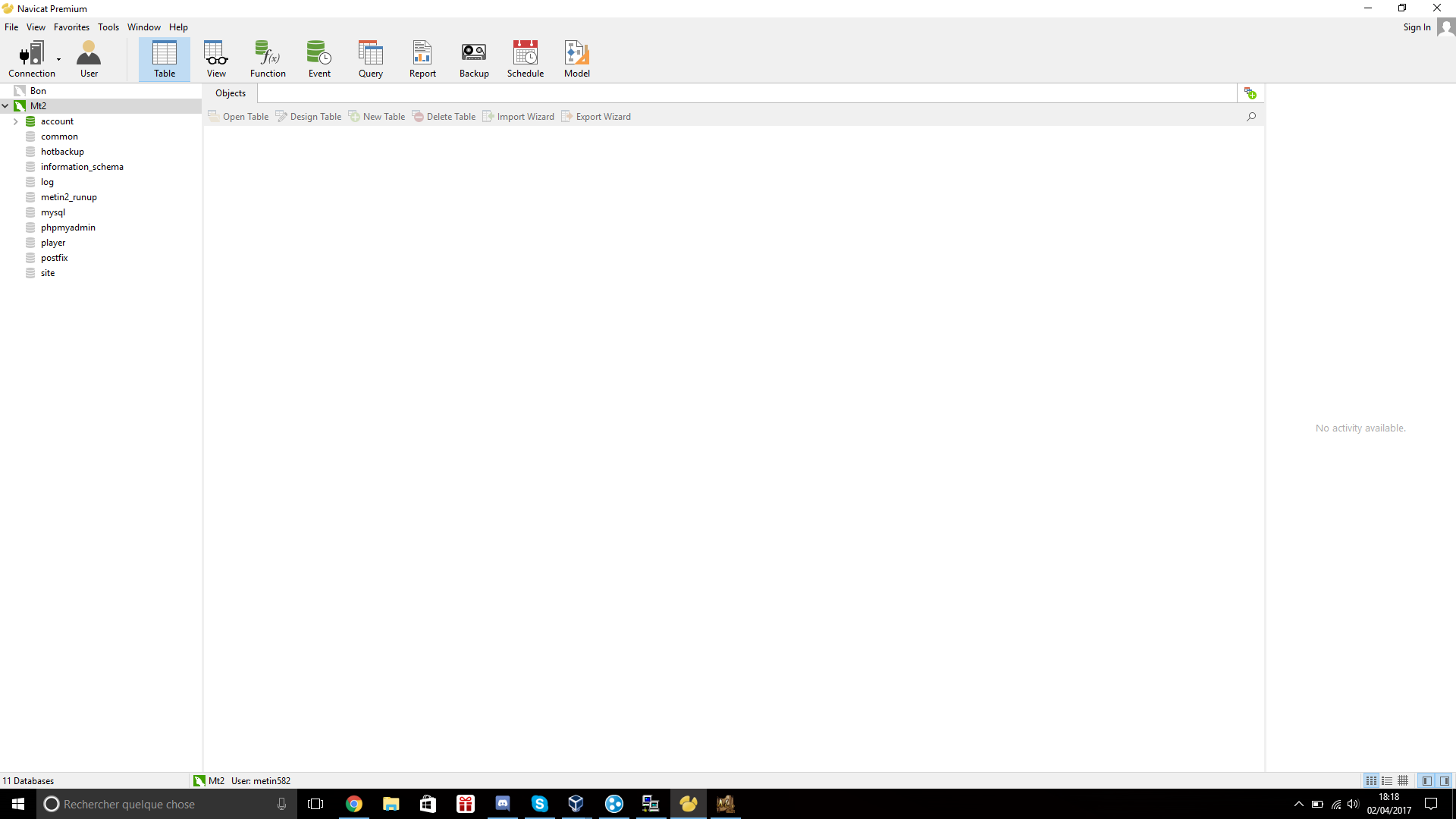The width and height of the screenshot is (1456, 819).
Task: Open the Model toolbar icon
Action: click(x=577, y=59)
